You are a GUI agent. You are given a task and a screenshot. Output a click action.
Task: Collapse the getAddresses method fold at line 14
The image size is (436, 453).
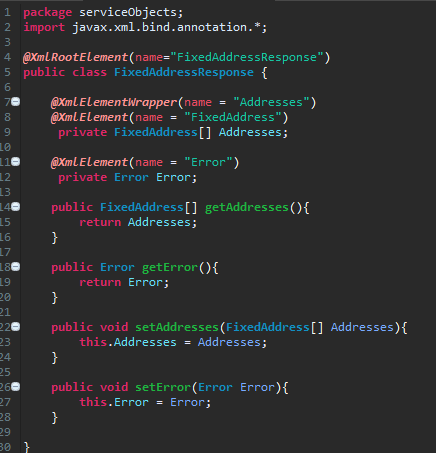pos(16,207)
